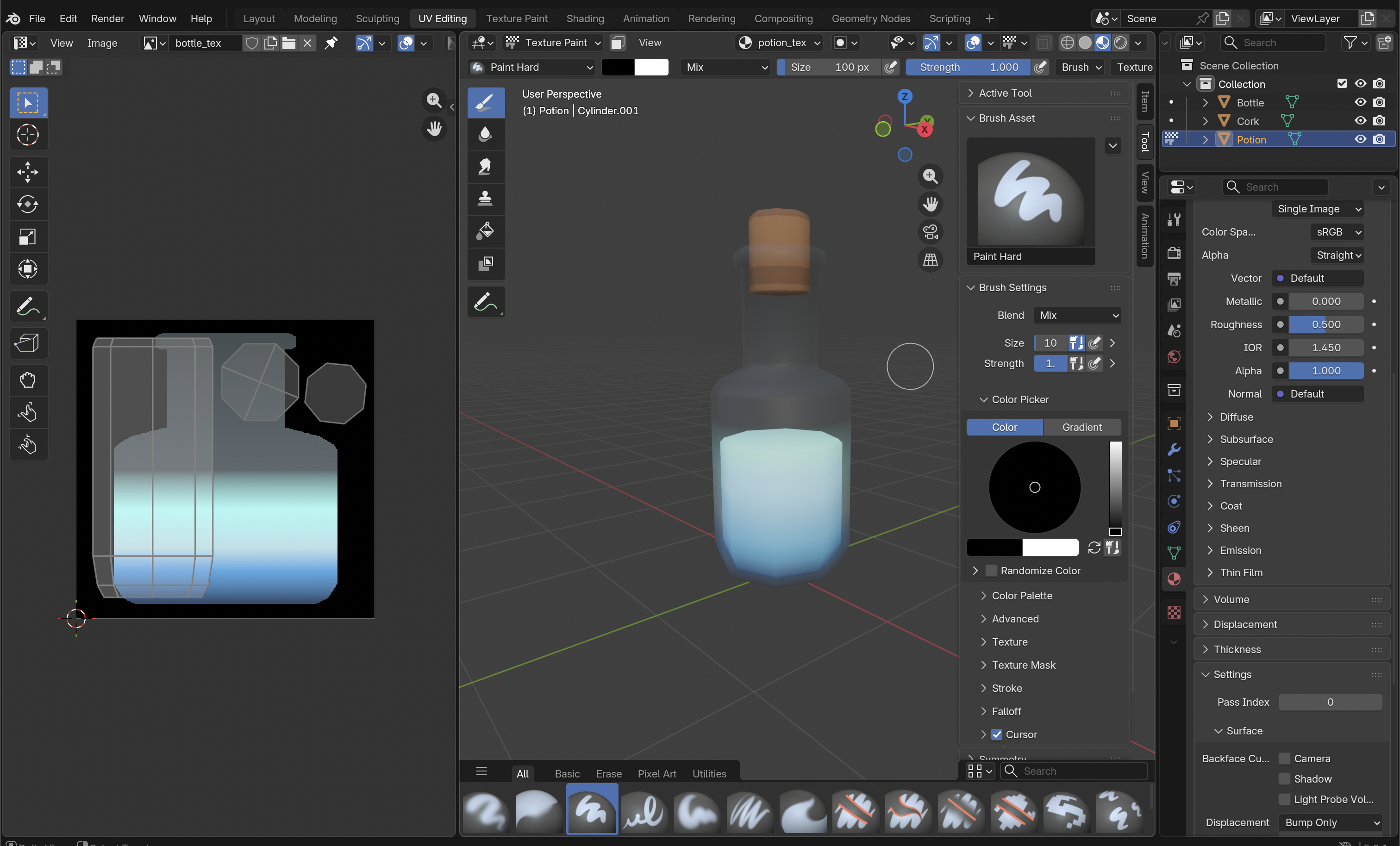
Task: Click the Pass Index field
Action: tap(1330, 702)
